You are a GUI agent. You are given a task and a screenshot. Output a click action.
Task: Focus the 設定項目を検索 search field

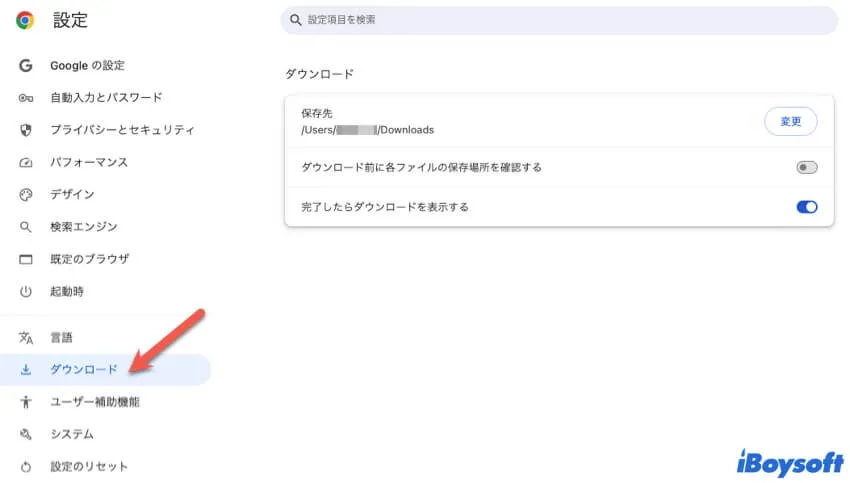click(x=559, y=20)
